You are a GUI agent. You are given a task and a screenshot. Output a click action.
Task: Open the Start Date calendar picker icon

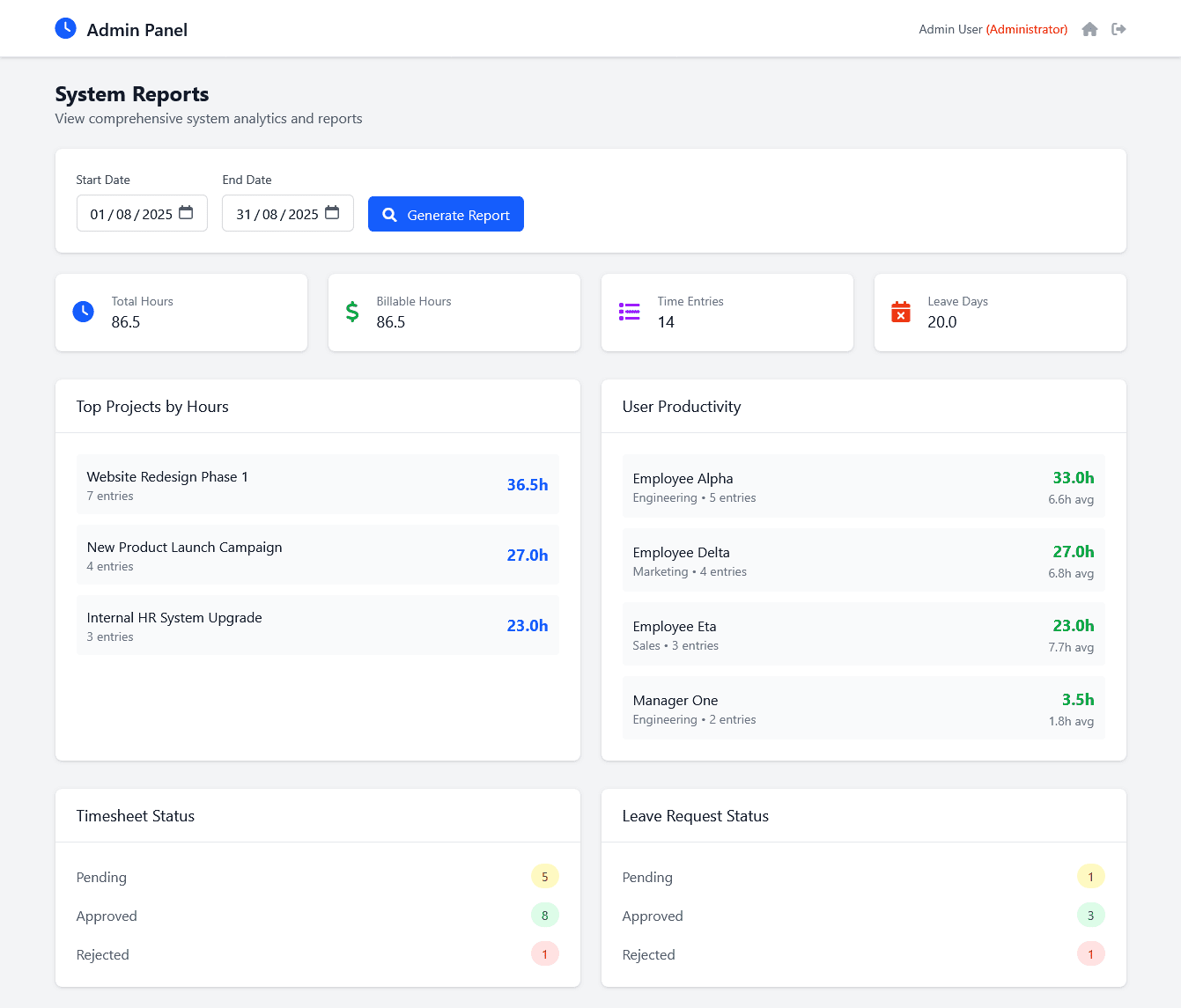click(x=186, y=213)
